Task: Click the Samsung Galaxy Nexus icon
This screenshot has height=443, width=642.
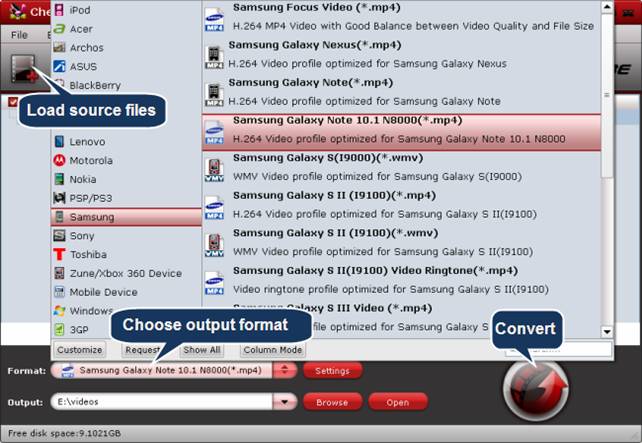Action: pyautogui.click(x=214, y=57)
